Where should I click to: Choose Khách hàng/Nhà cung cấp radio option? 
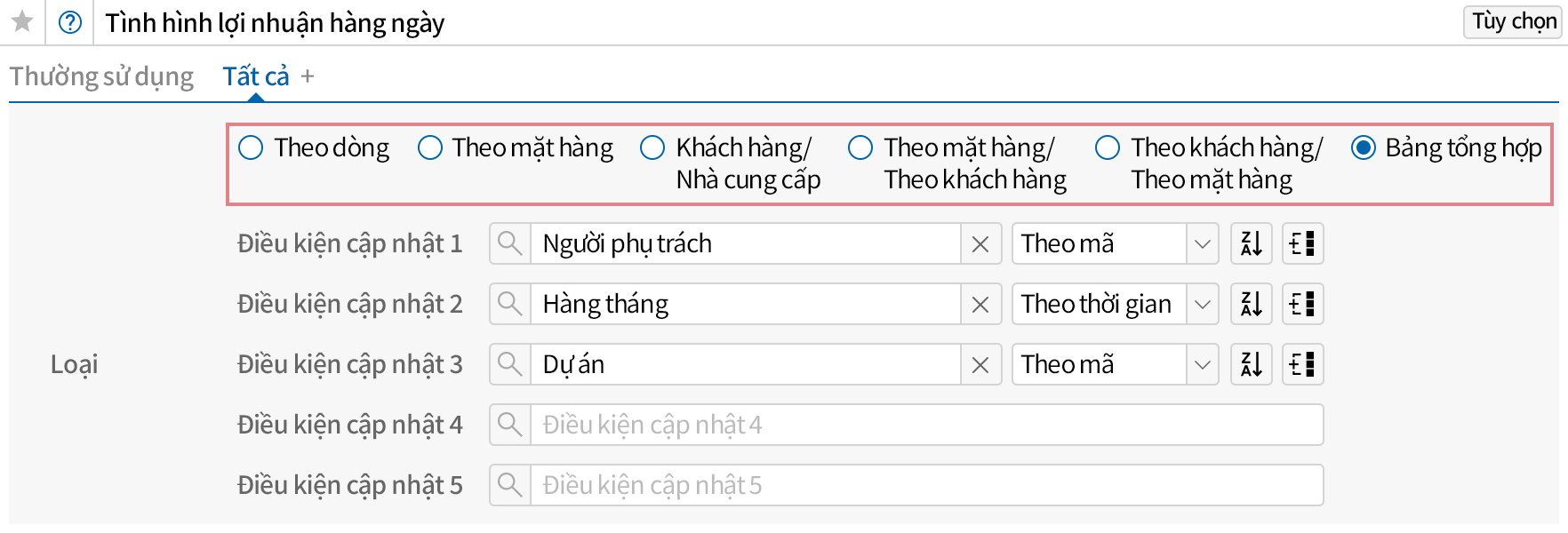click(653, 147)
